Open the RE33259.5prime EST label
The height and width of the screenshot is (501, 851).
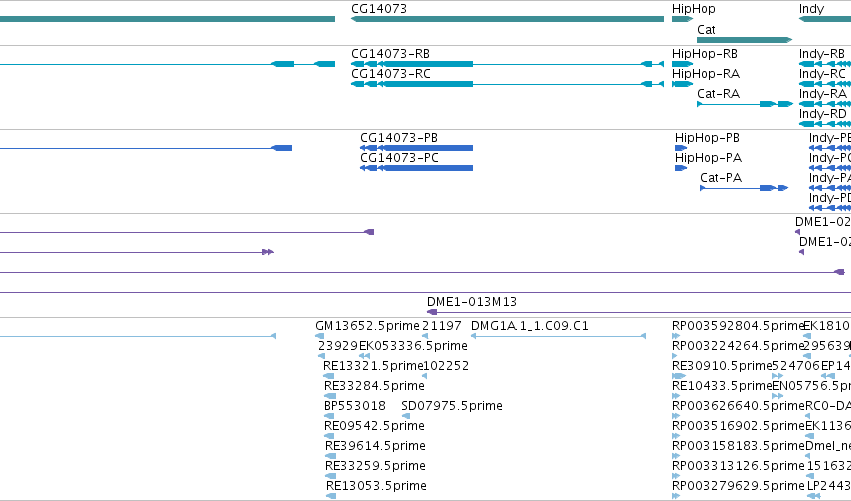point(375,467)
